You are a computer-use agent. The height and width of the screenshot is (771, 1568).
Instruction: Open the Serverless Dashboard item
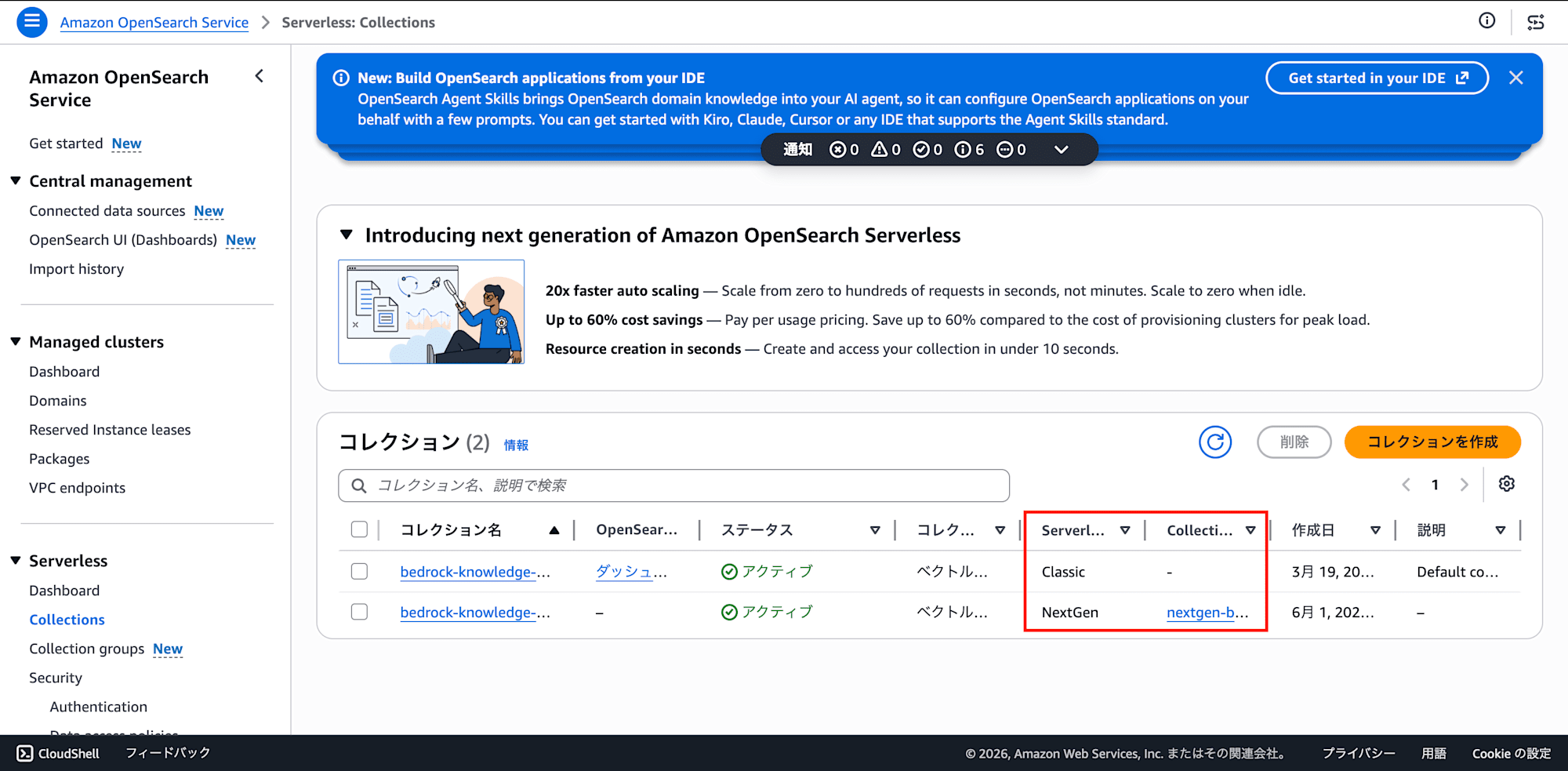pyautogui.click(x=64, y=591)
